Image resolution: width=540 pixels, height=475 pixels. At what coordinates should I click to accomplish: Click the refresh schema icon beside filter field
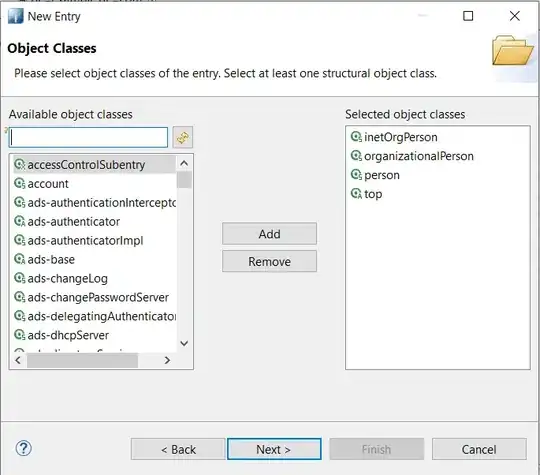click(x=183, y=137)
